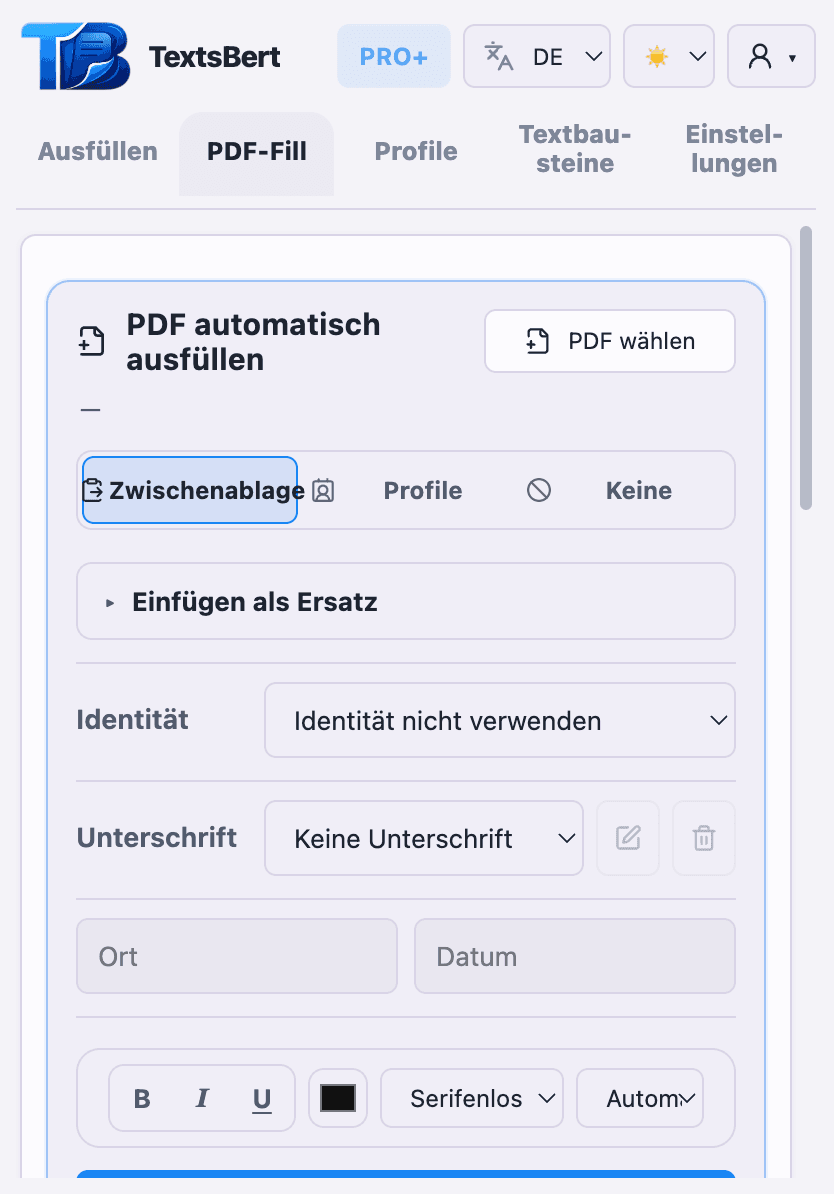834x1194 pixels.
Task: Toggle bold formatting
Action: (x=142, y=1098)
